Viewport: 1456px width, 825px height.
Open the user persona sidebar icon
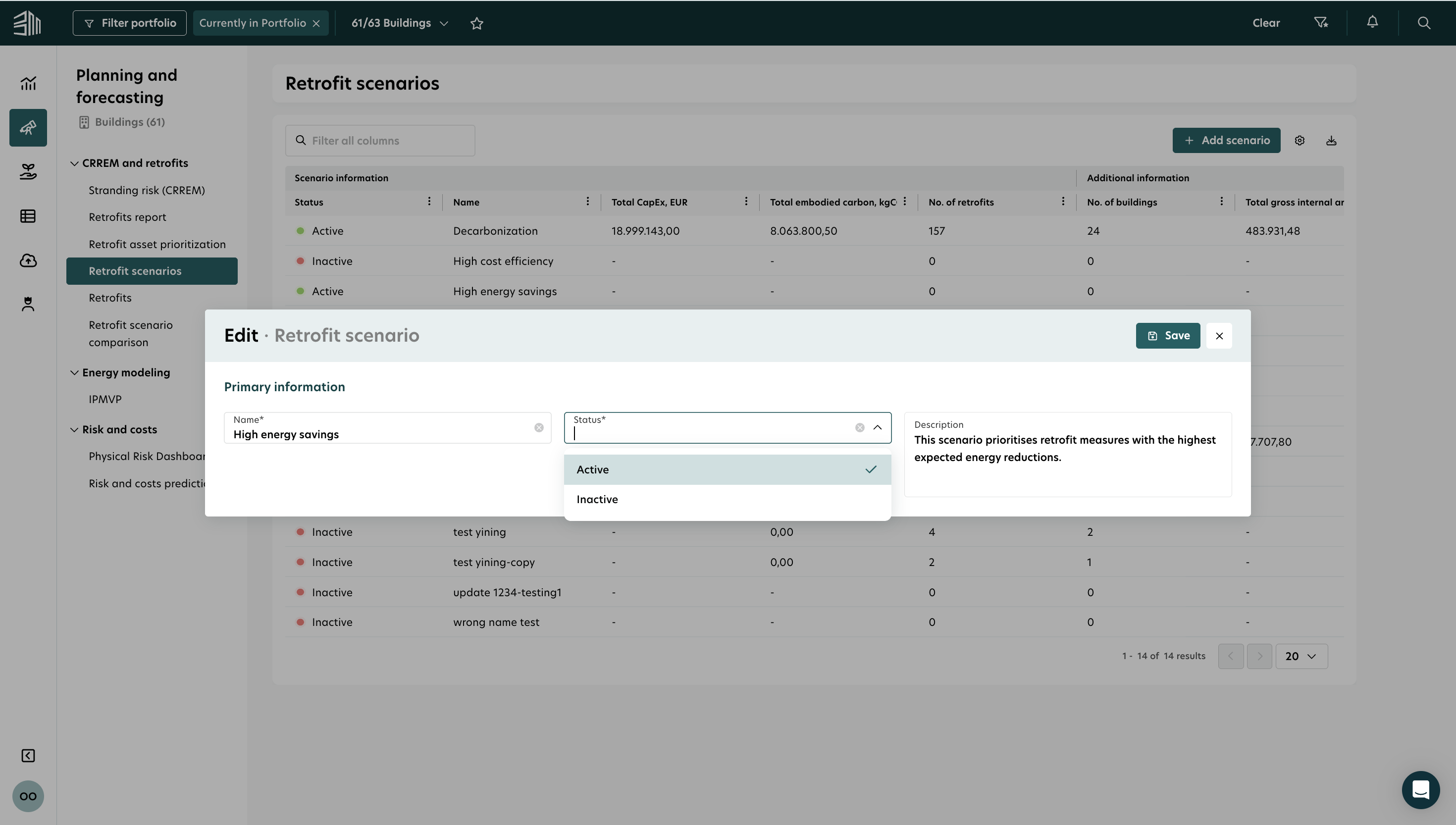click(28, 304)
